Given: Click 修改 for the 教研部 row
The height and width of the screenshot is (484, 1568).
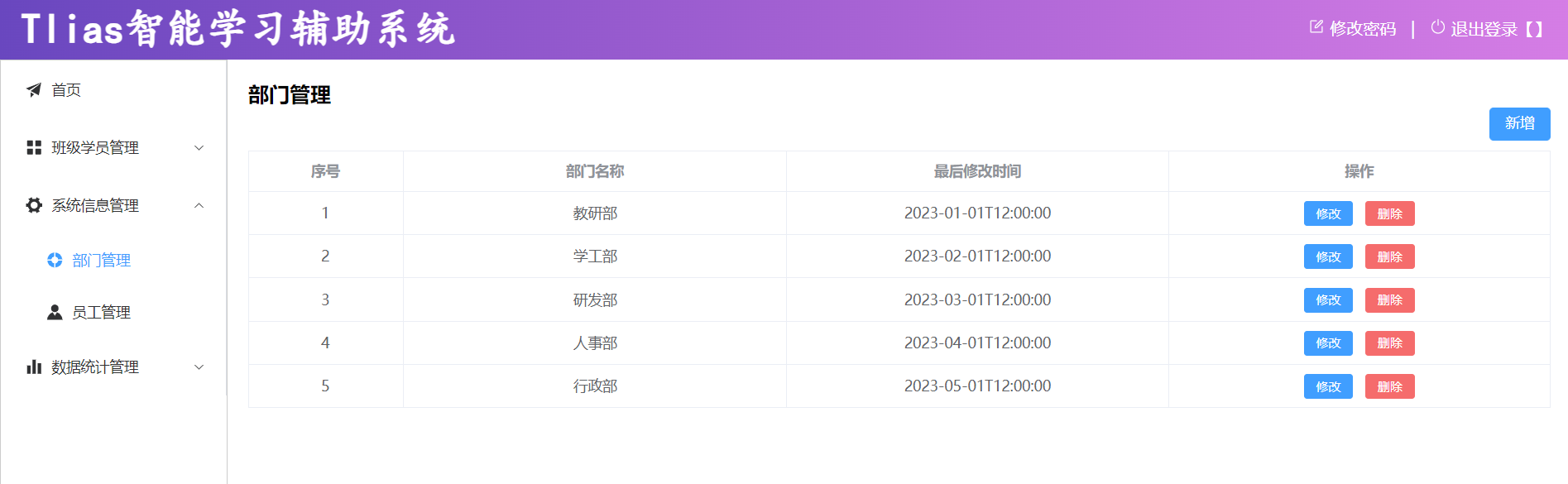Looking at the screenshot, I should pyautogui.click(x=1327, y=213).
